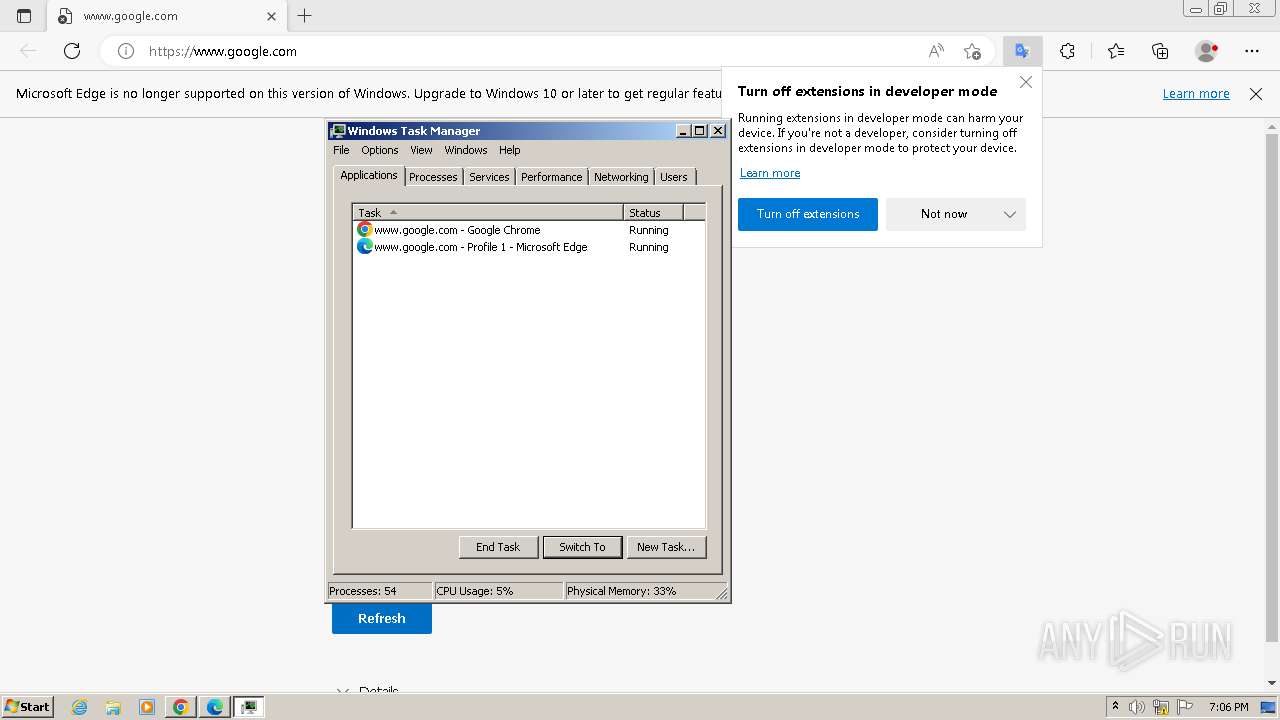View site information icon in address bar
The width and height of the screenshot is (1280, 720).
coord(126,51)
